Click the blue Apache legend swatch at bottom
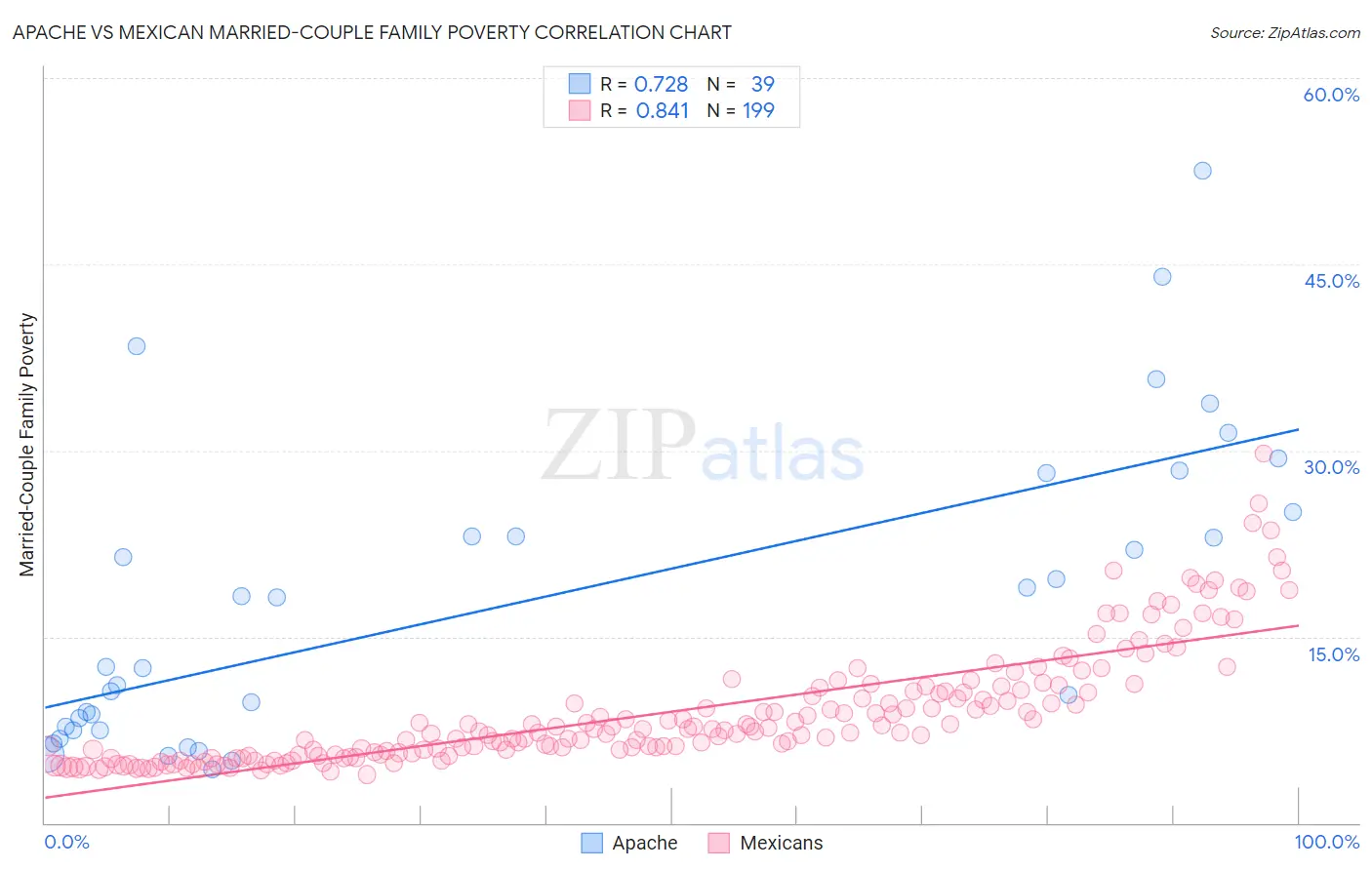 (591, 843)
